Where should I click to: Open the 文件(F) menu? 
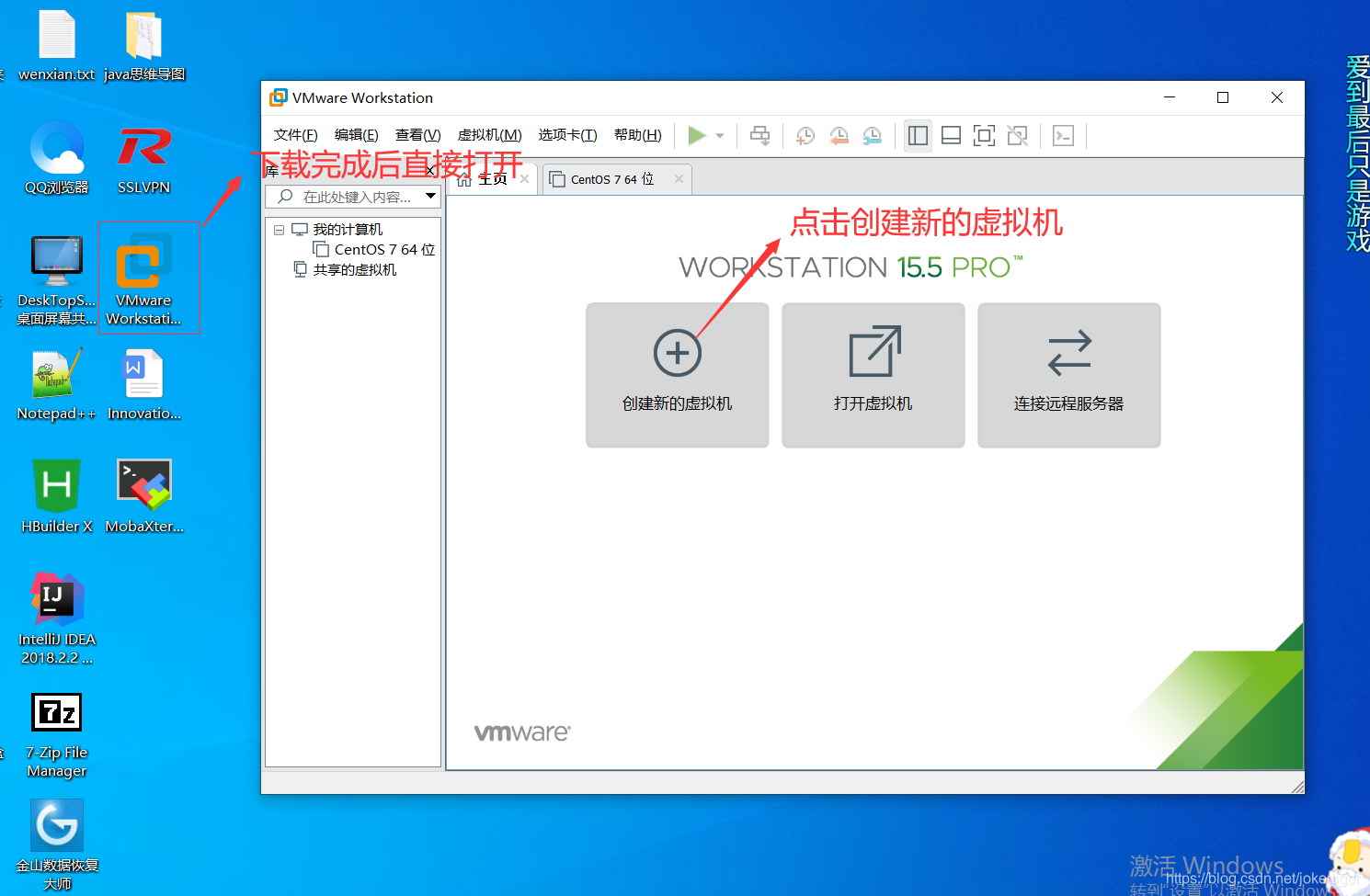296,135
